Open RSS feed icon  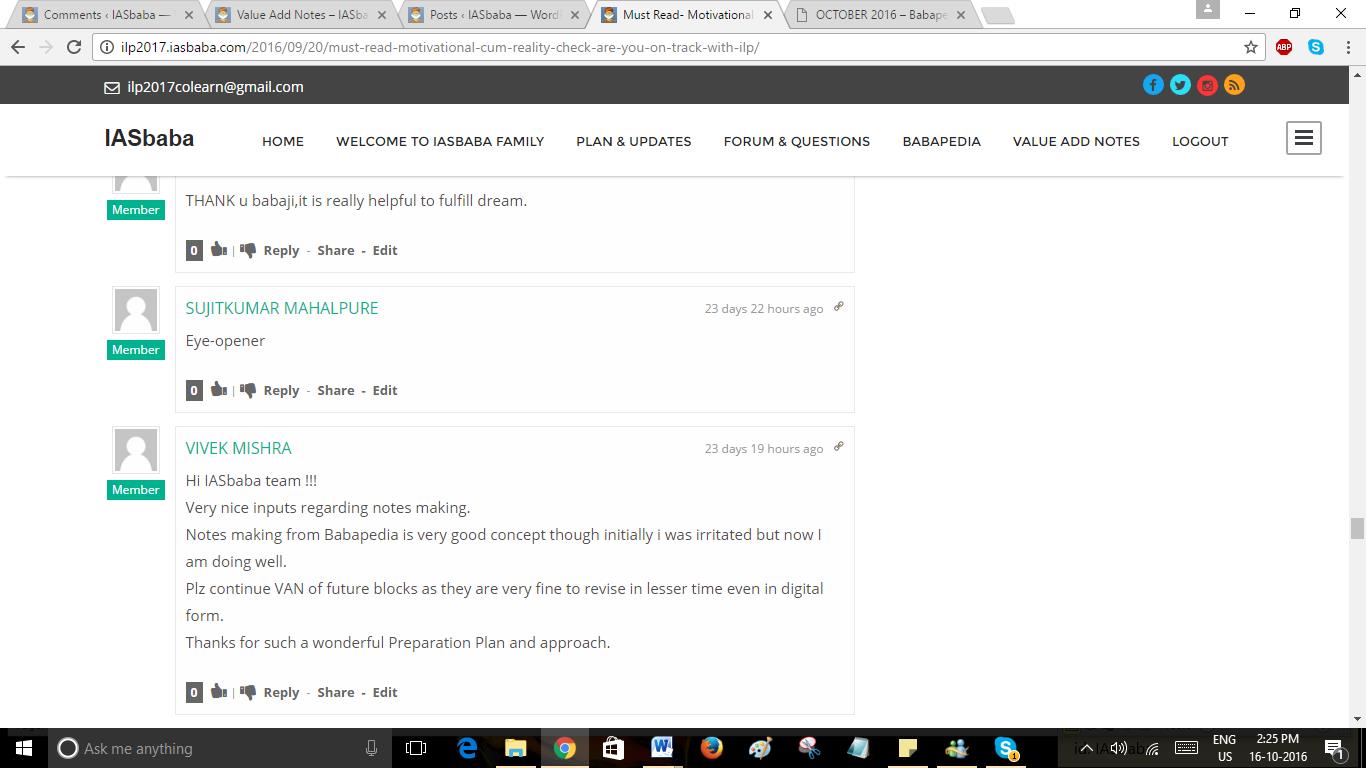click(x=1234, y=85)
